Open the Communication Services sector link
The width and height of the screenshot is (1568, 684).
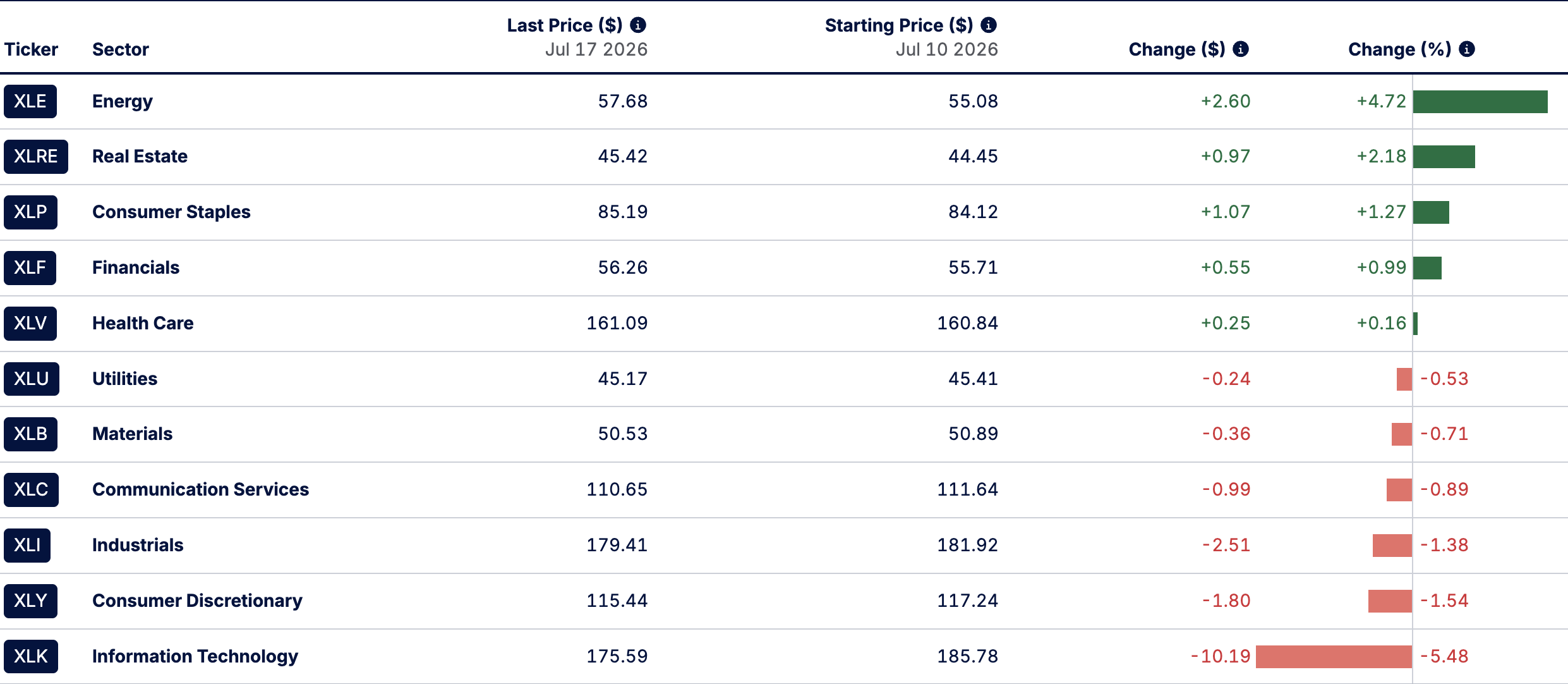pyautogui.click(x=200, y=489)
